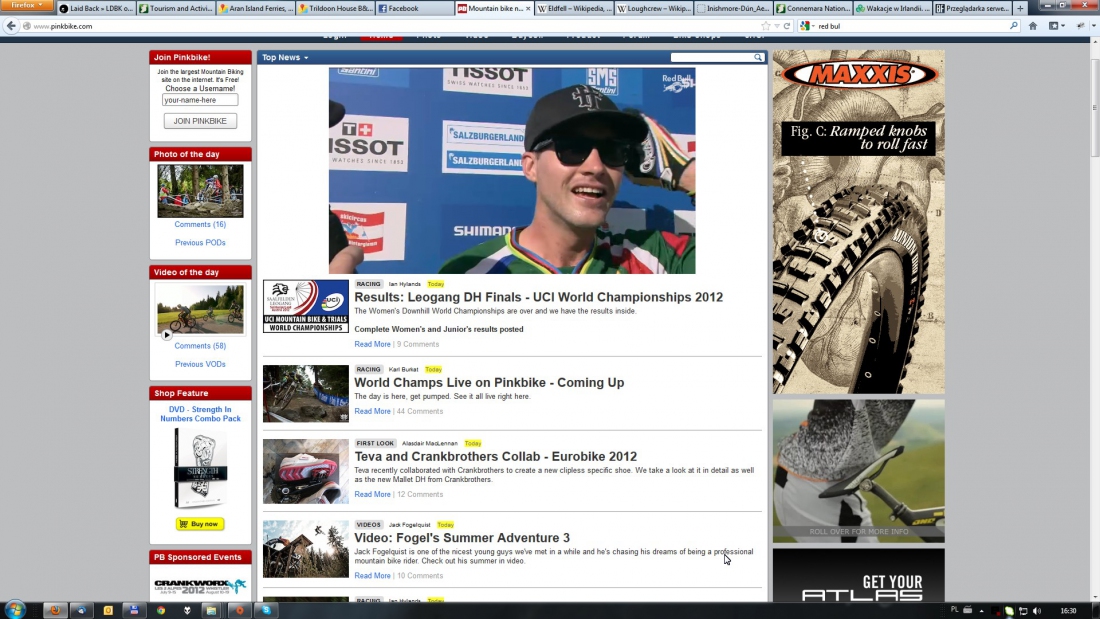Click the address bar showing www.pinkbike.com

(393, 26)
